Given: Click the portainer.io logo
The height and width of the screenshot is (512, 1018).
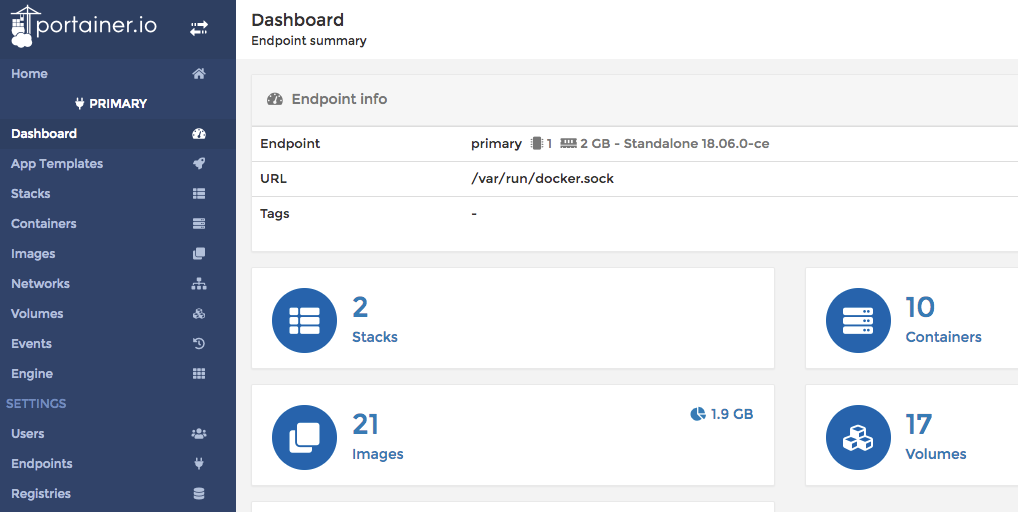Looking at the screenshot, I should pyautogui.click(x=84, y=26).
